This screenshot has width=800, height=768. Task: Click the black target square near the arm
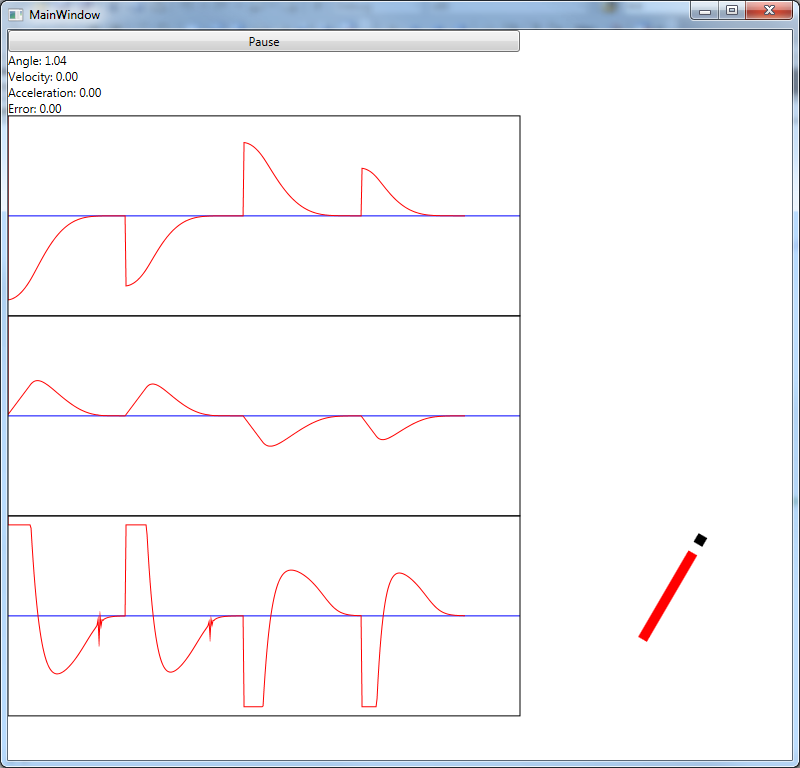coord(700,540)
